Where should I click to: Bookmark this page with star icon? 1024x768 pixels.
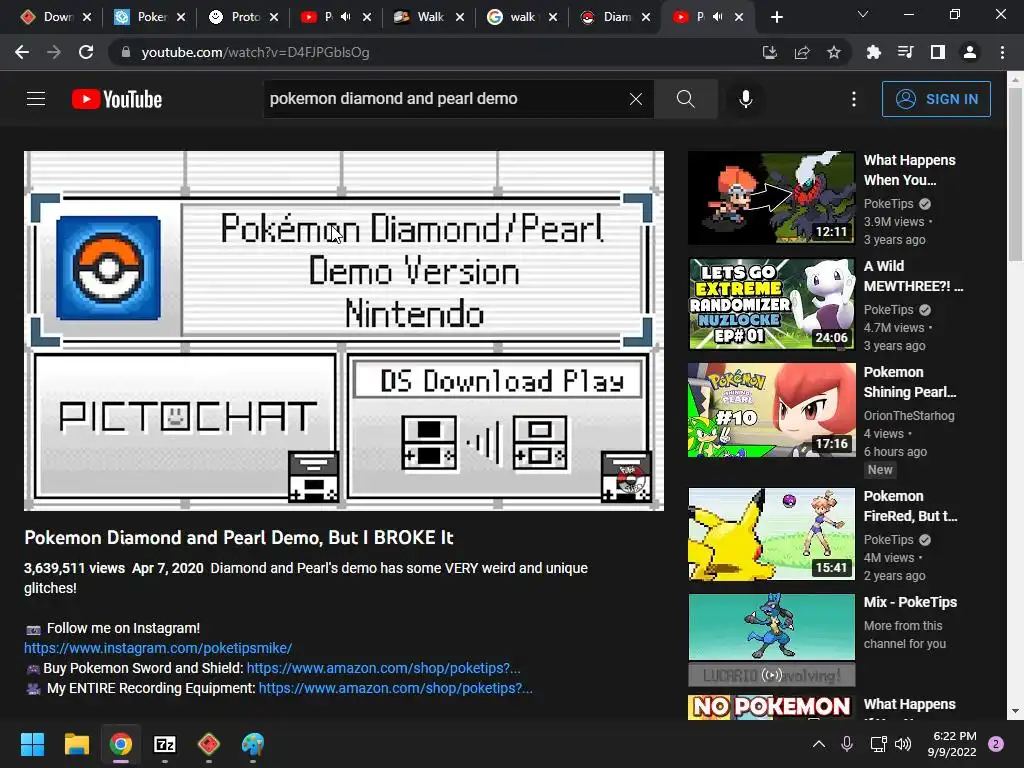pos(834,52)
